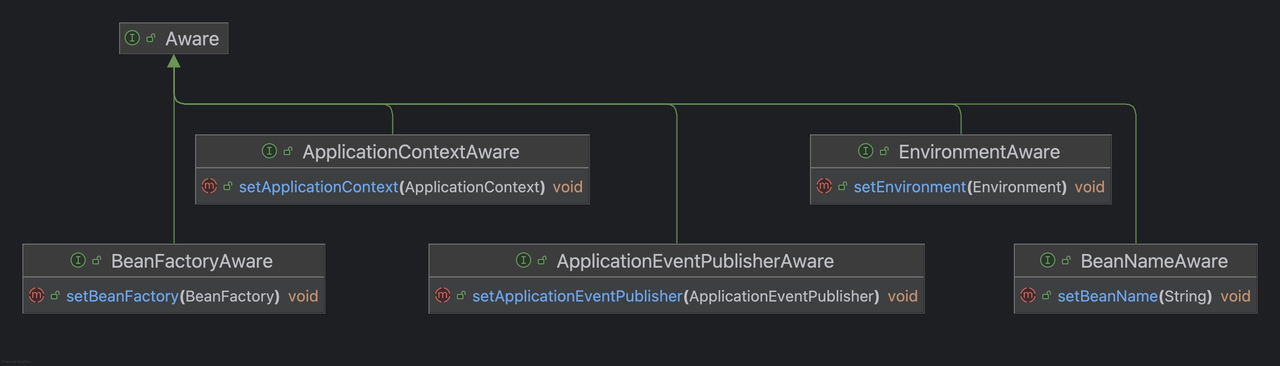The height and width of the screenshot is (366, 1280).
Task: Click the BeanNameAware interface icon
Action: point(1047,260)
